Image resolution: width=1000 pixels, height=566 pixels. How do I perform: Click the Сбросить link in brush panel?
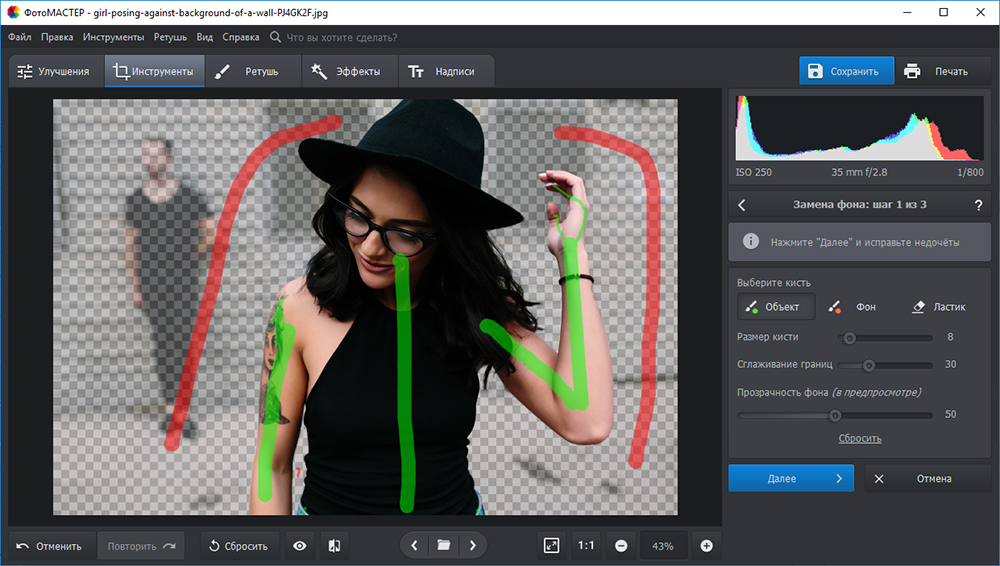coord(860,438)
